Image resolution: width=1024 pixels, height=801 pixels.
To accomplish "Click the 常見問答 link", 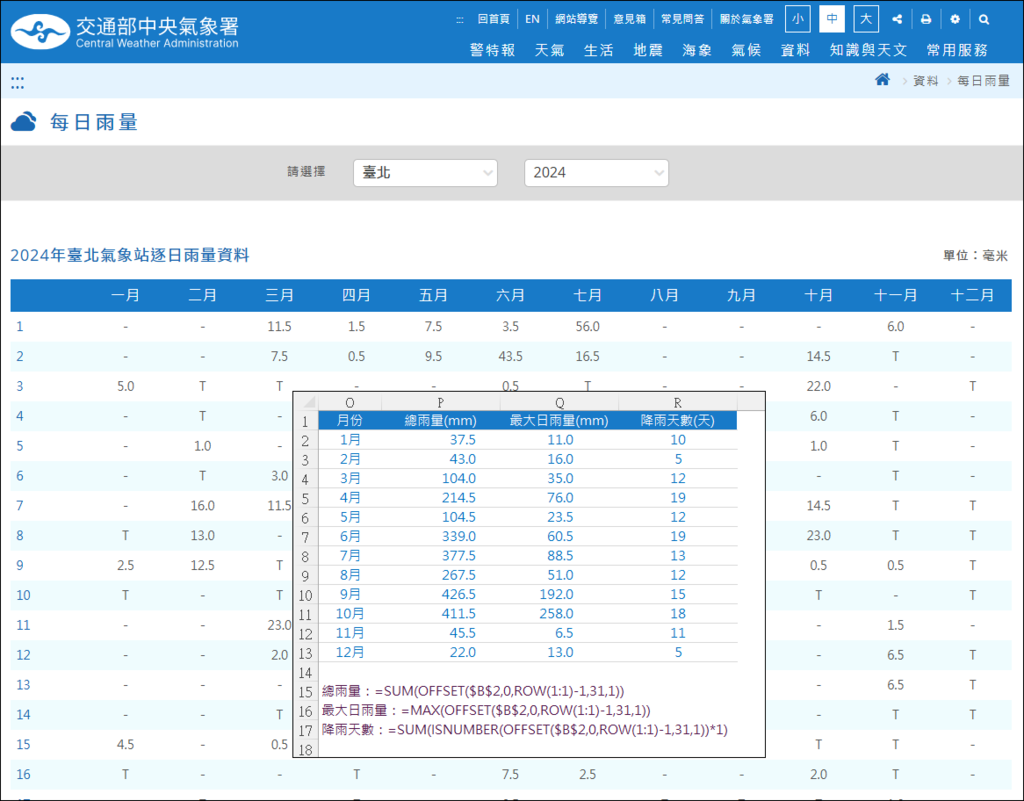I will pyautogui.click(x=682, y=19).
